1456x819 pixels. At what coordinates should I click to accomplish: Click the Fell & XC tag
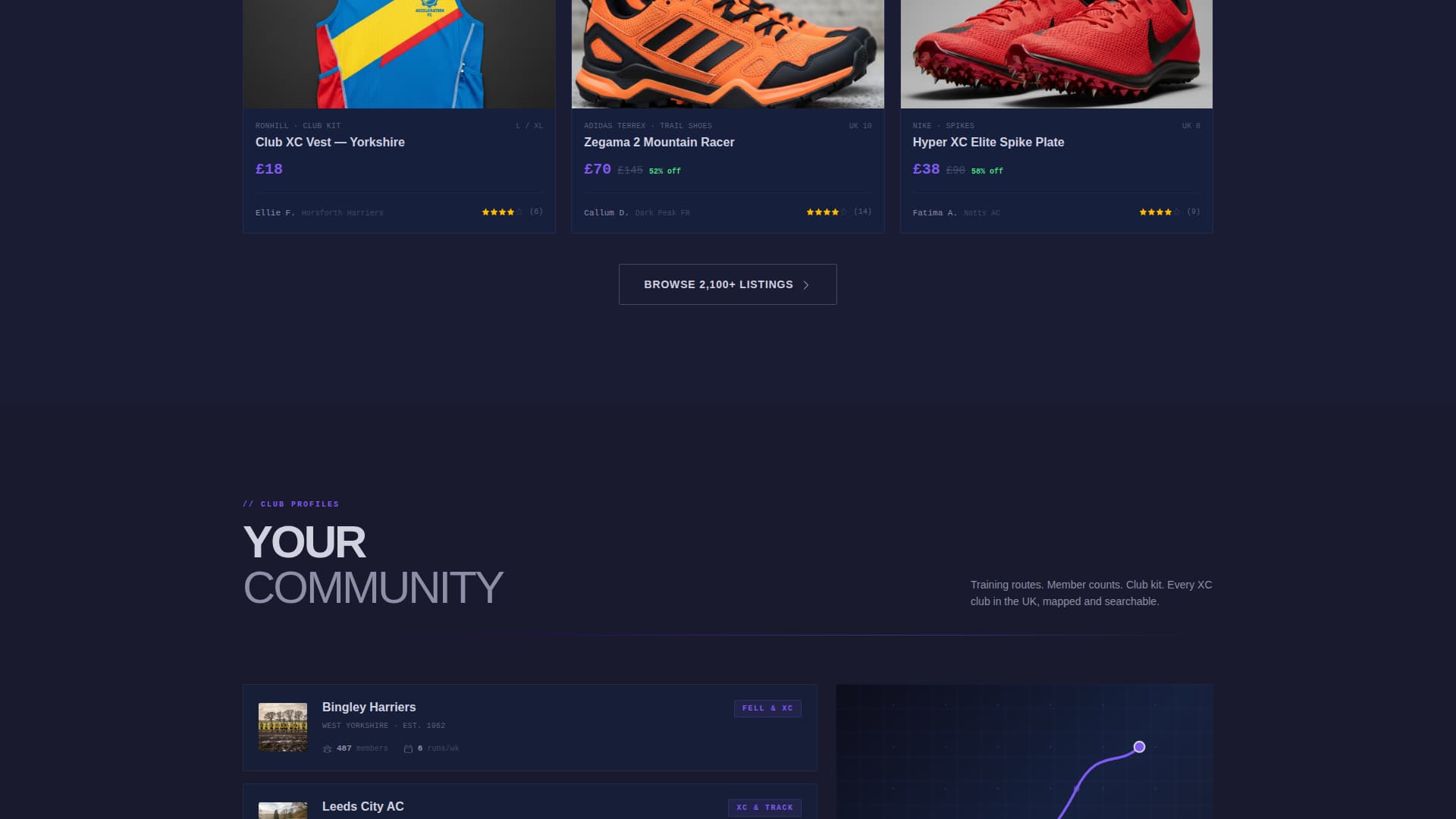point(767,708)
